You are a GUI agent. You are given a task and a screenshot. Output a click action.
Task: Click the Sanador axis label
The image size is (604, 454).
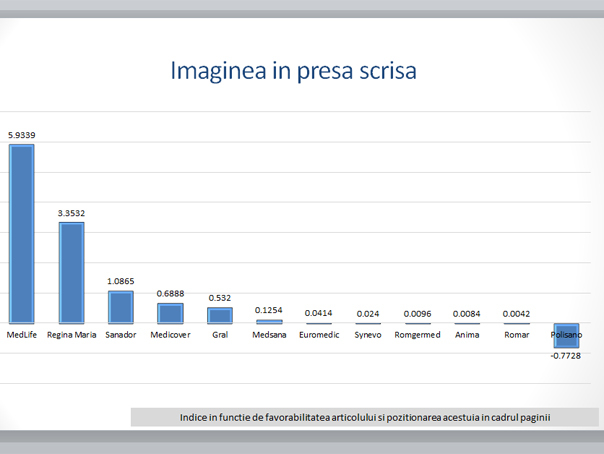[x=121, y=335]
